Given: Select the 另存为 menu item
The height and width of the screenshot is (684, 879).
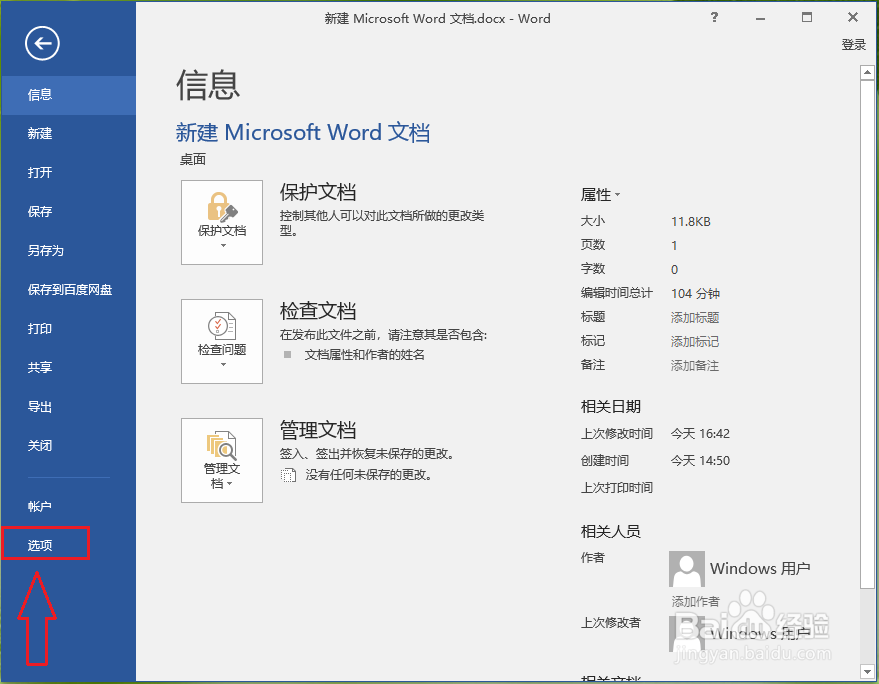Looking at the screenshot, I should point(68,251).
